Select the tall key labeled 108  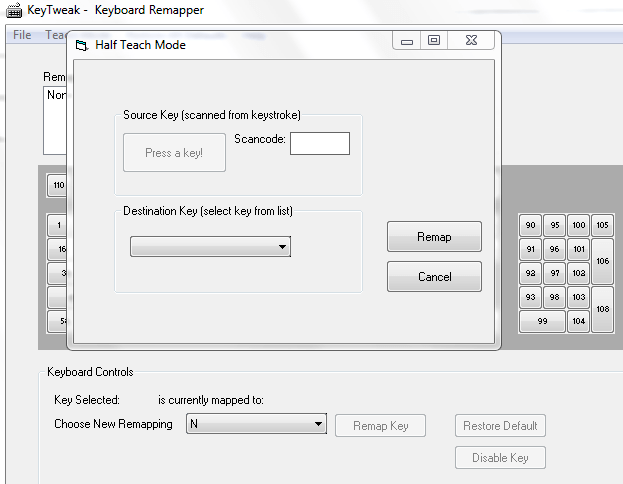click(603, 309)
